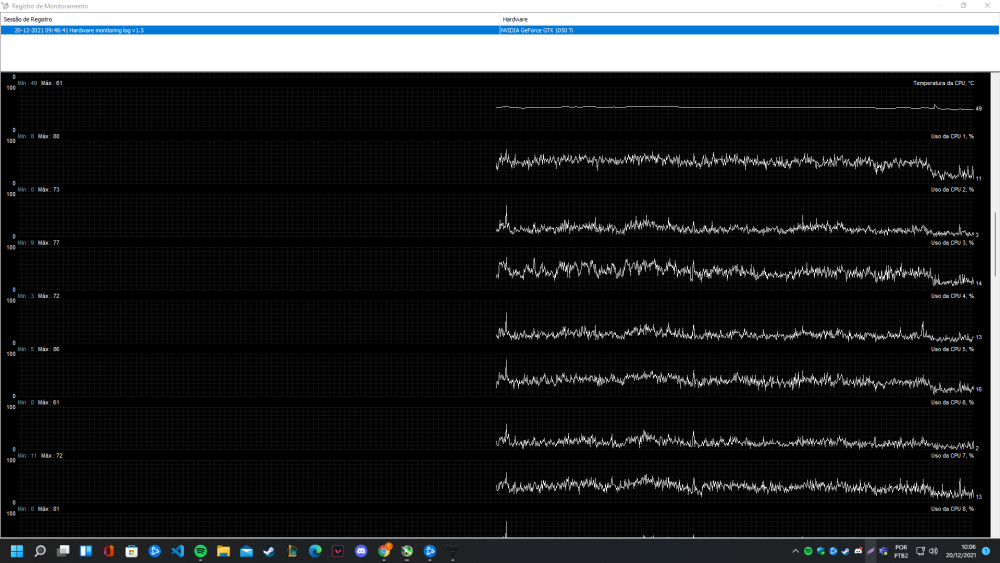The image size is (1000, 563).
Task: Click the Windows Start button
Action: (x=16, y=551)
